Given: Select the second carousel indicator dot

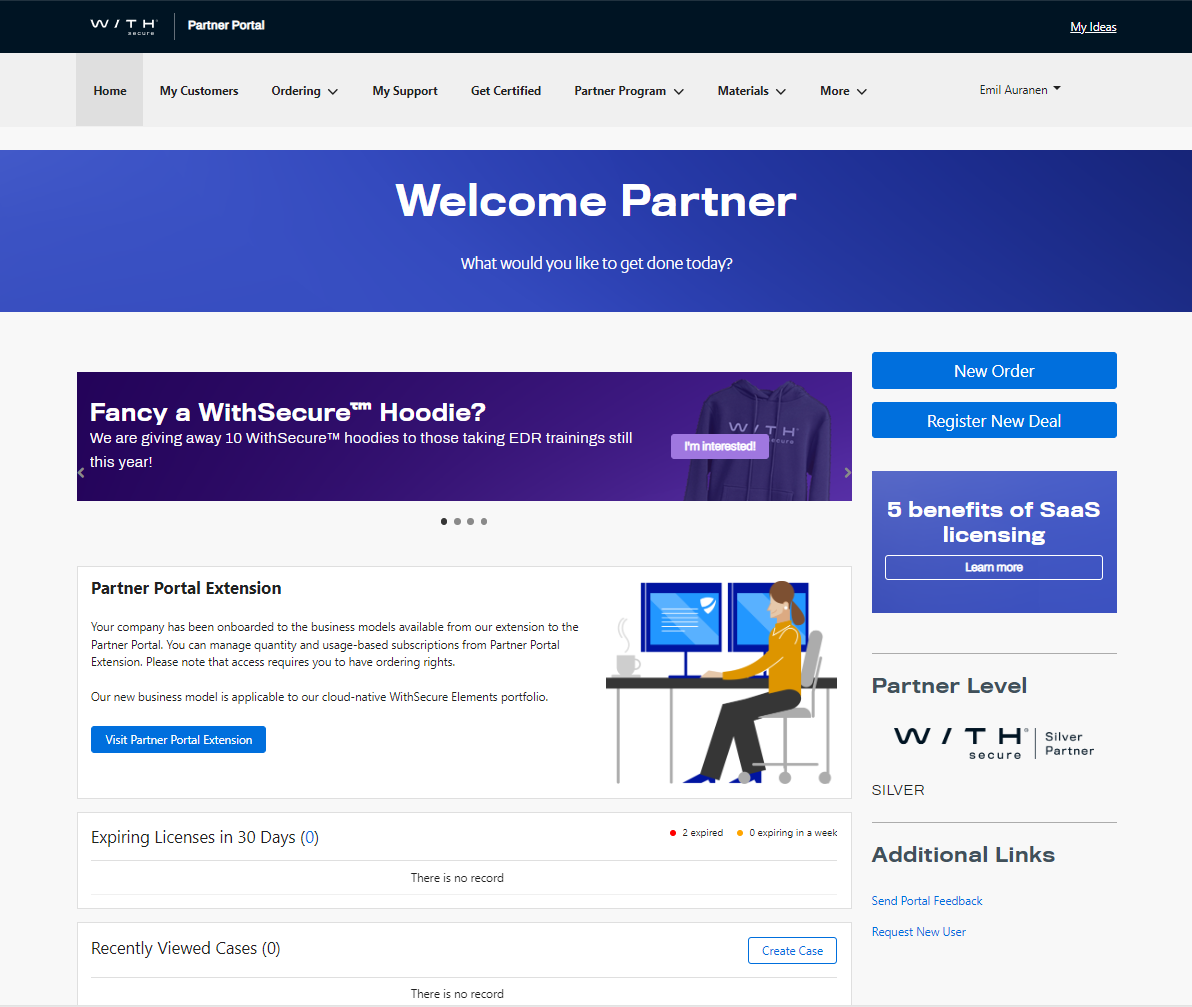Looking at the screenshot, I should [457, 521].
